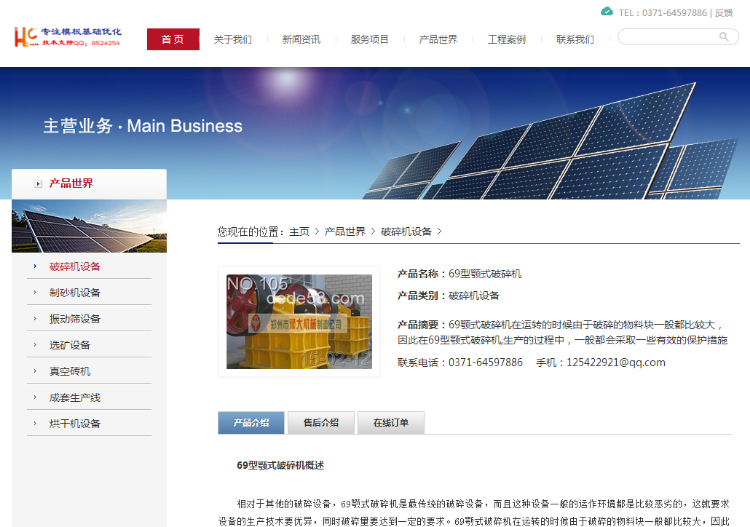
Task: Select 成套生产线 in the sidebar
Action: [75, 397]
